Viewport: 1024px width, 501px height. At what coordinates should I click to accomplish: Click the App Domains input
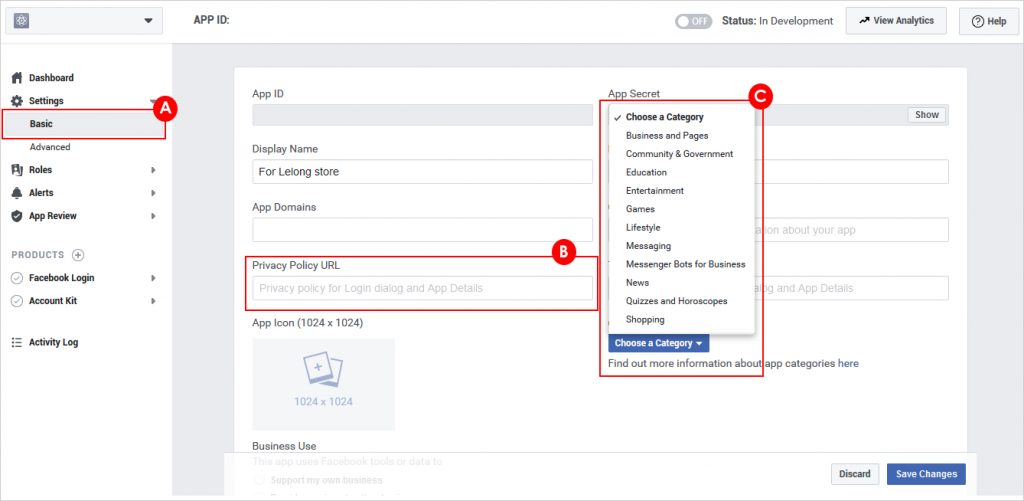click(423, 230)
